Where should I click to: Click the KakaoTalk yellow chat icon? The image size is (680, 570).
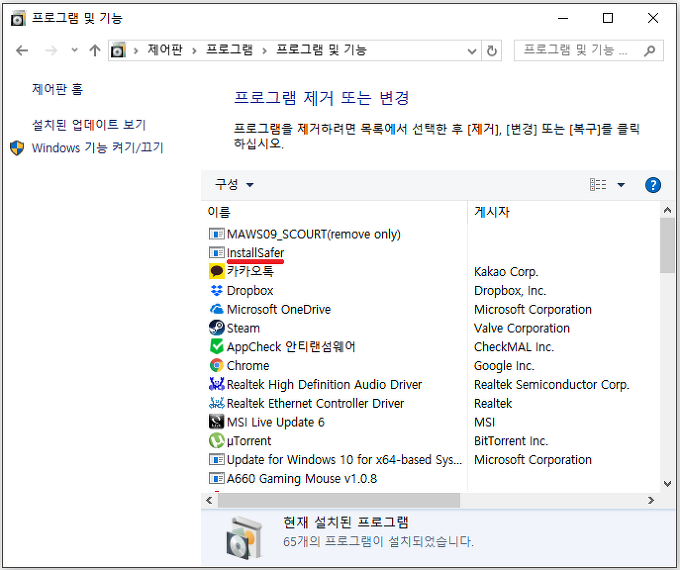click(216, 272)
